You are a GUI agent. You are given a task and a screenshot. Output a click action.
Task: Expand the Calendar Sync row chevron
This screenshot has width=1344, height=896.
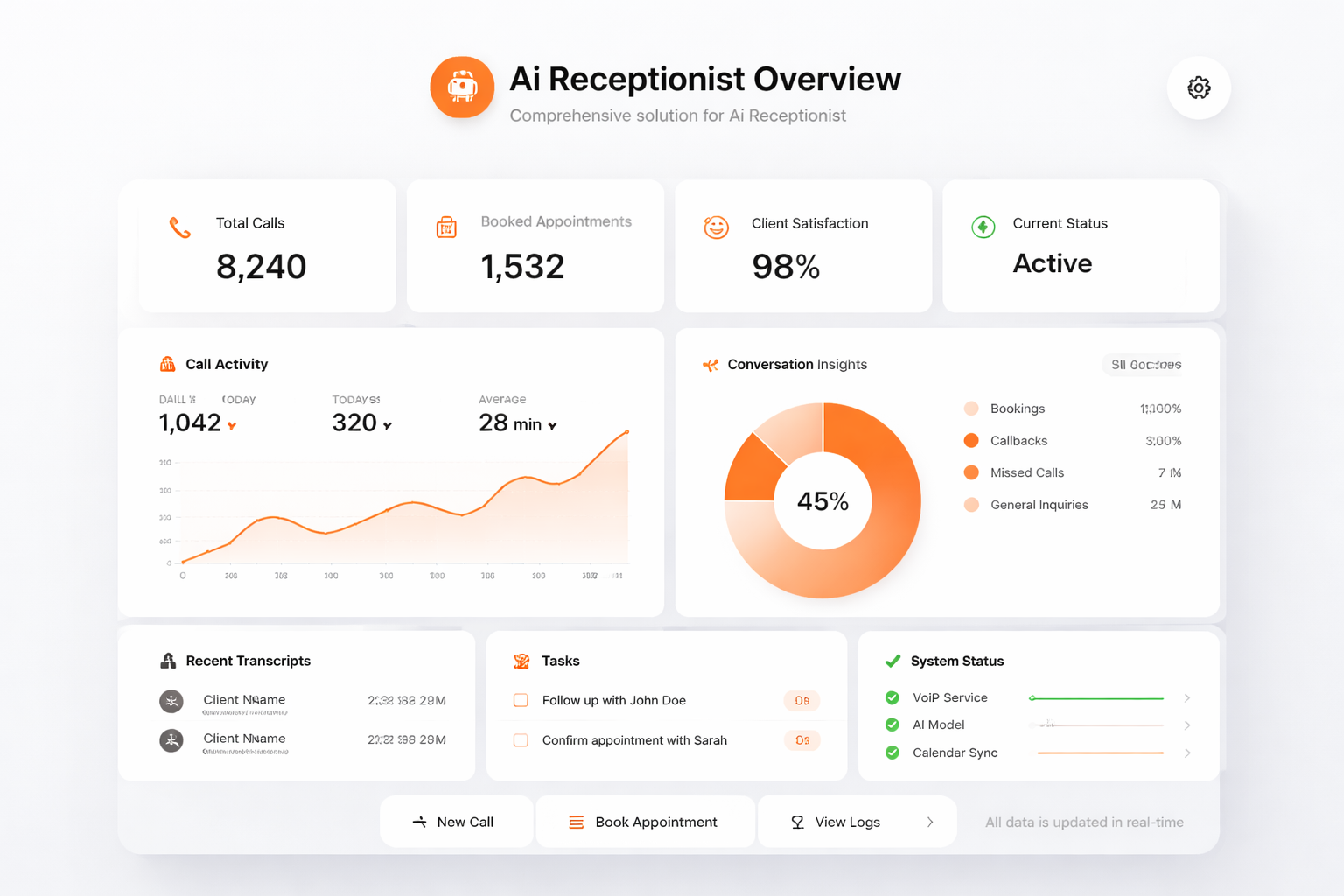point(1186,752)
